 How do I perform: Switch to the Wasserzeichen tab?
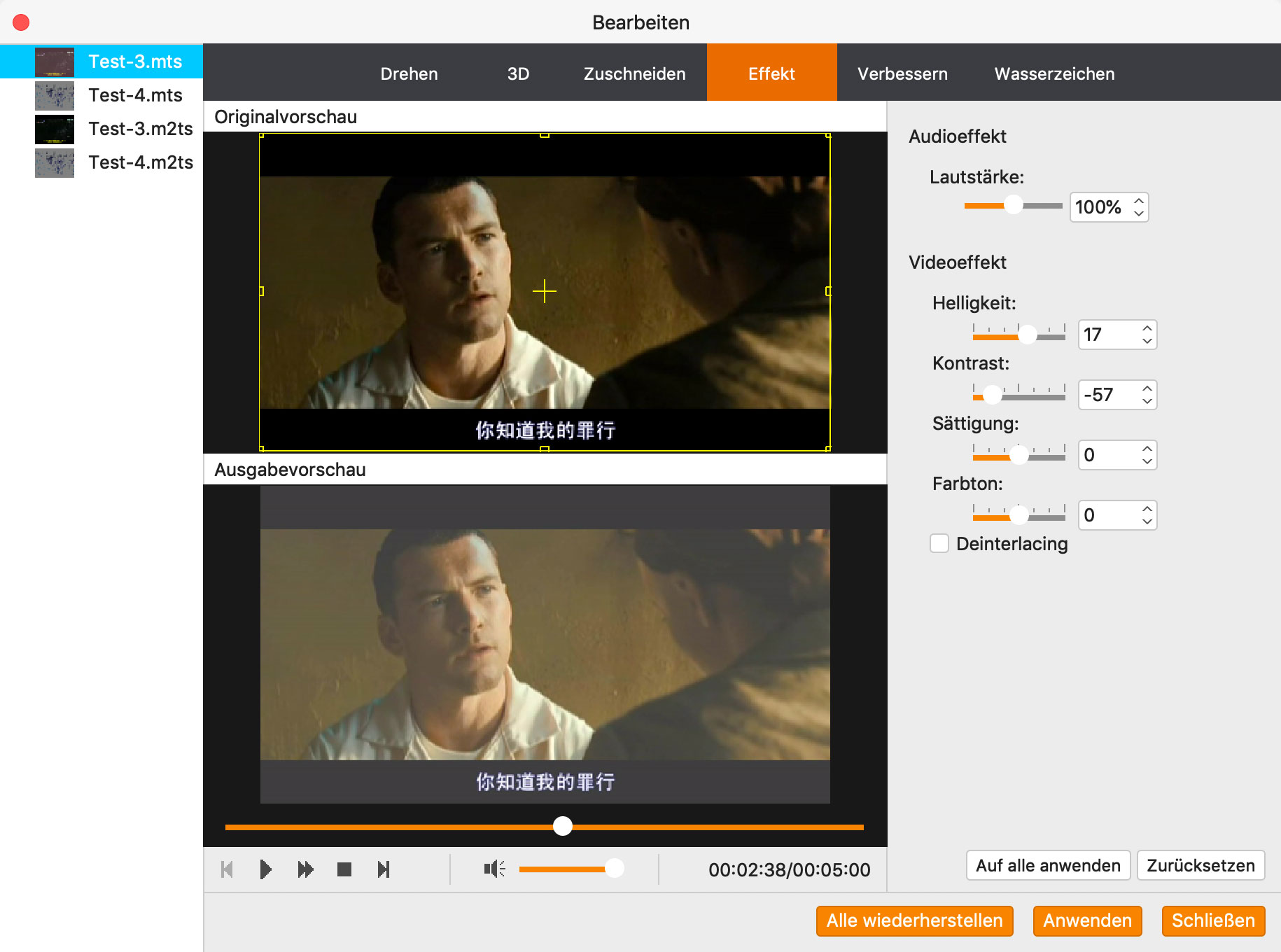[1054, 73]
